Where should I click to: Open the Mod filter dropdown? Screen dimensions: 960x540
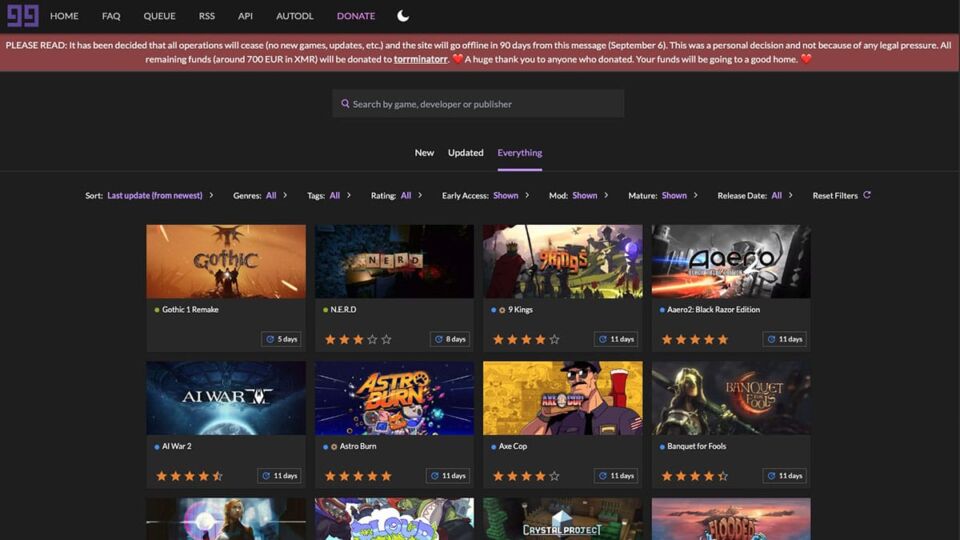click(x=579, y=195)
